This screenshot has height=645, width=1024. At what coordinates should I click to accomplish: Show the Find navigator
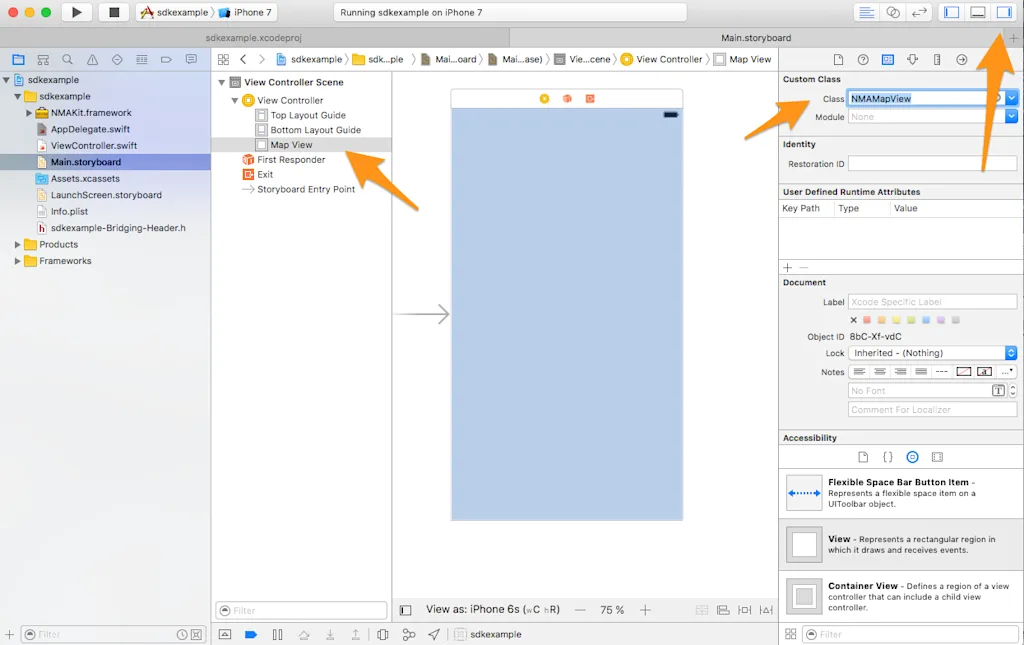click(x=67, y=59)
